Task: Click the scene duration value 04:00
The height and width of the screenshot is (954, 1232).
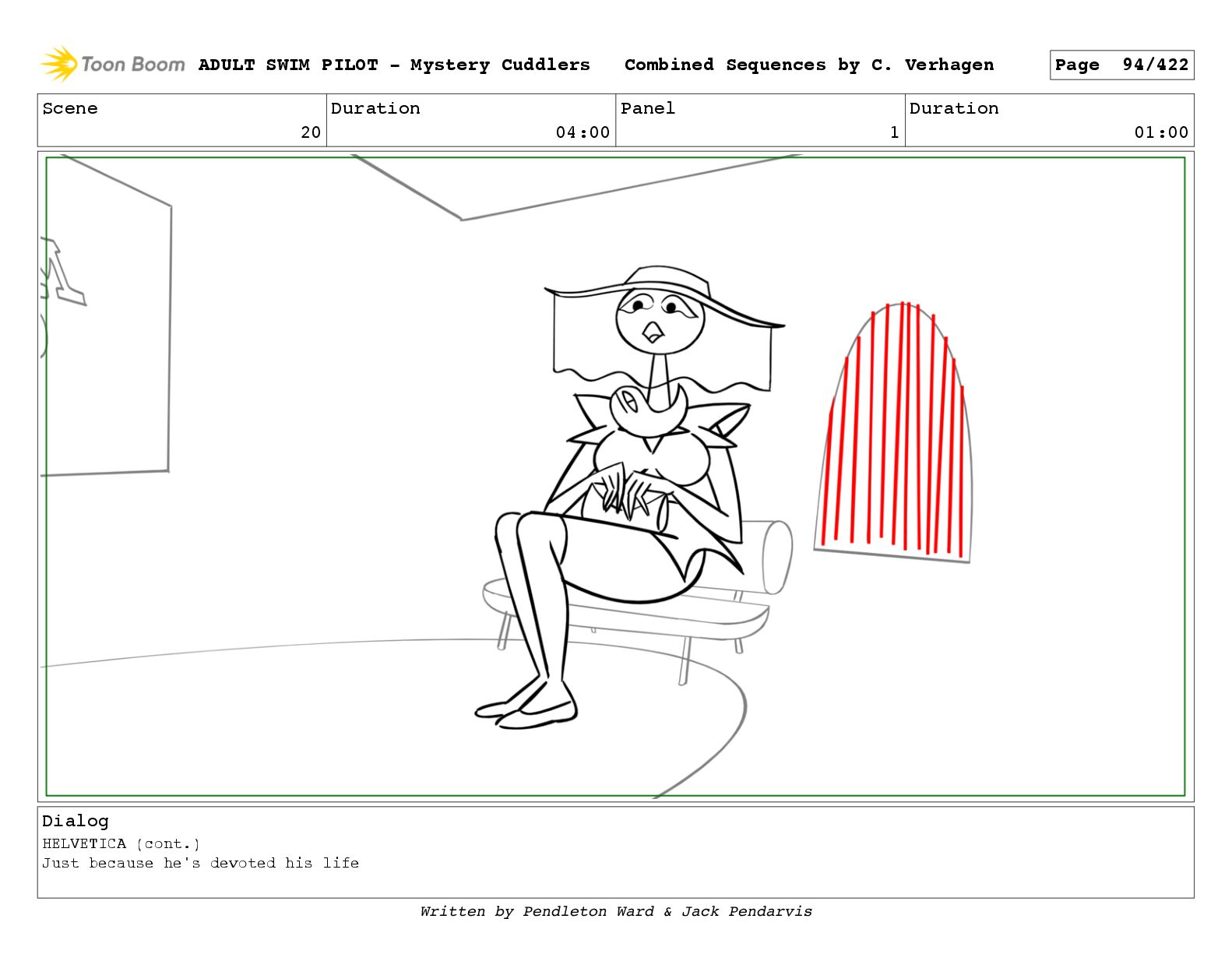Action: tap(583, 132)
